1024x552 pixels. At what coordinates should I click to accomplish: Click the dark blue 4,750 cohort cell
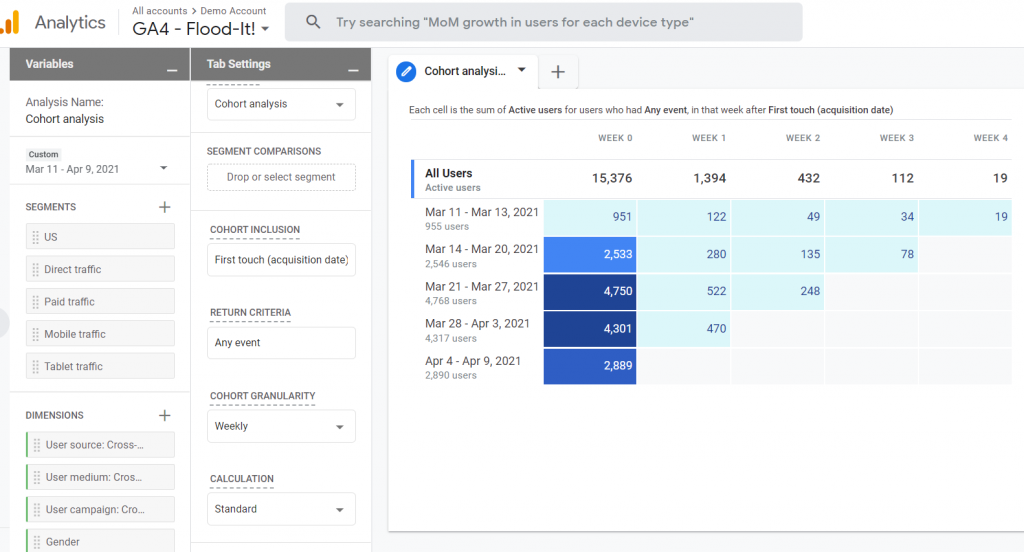(590, 291)
